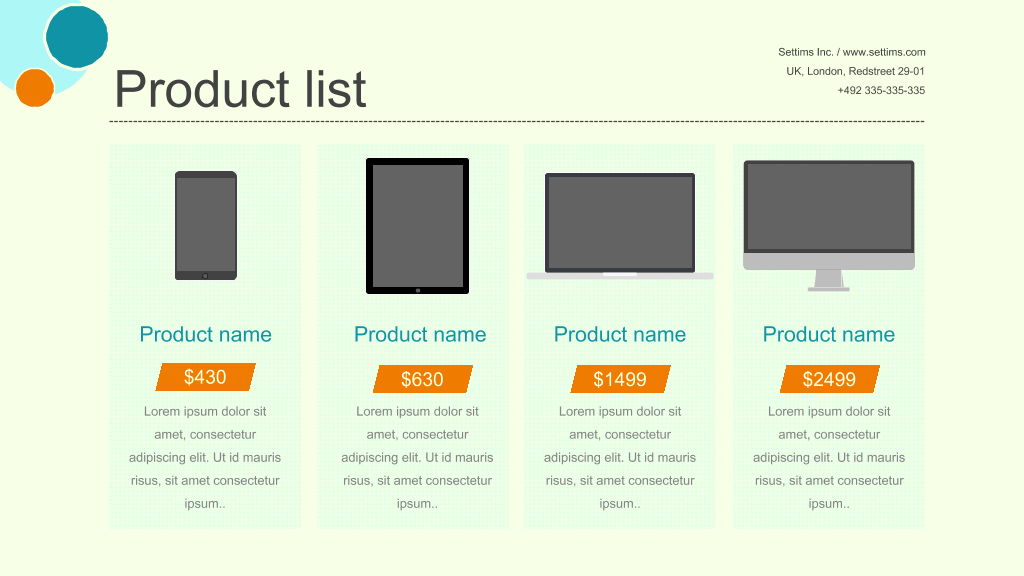Click the +492 335-335-335 phone number
1024x576 pixels.
(x=881, y=90)
